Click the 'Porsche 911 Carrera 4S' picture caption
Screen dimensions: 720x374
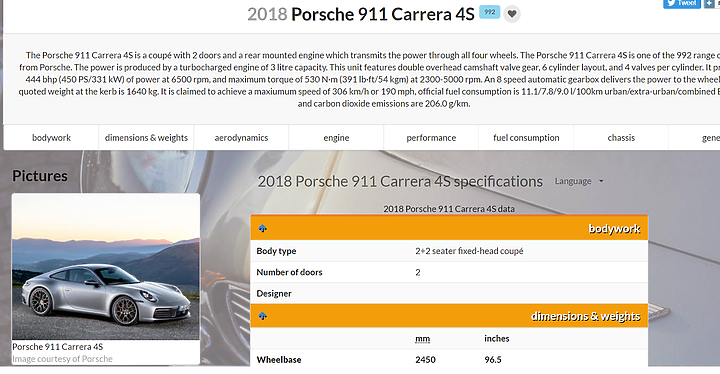coord(57,346)
